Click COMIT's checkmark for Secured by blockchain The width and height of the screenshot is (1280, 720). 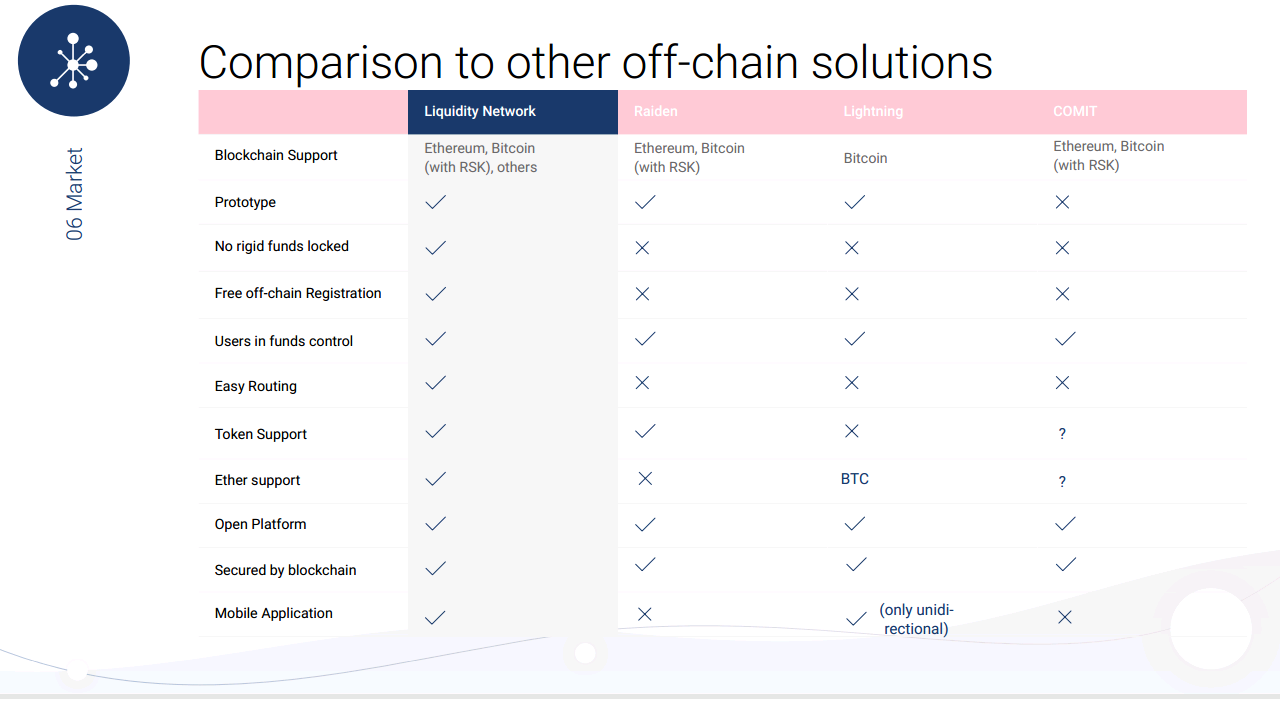1065,565
